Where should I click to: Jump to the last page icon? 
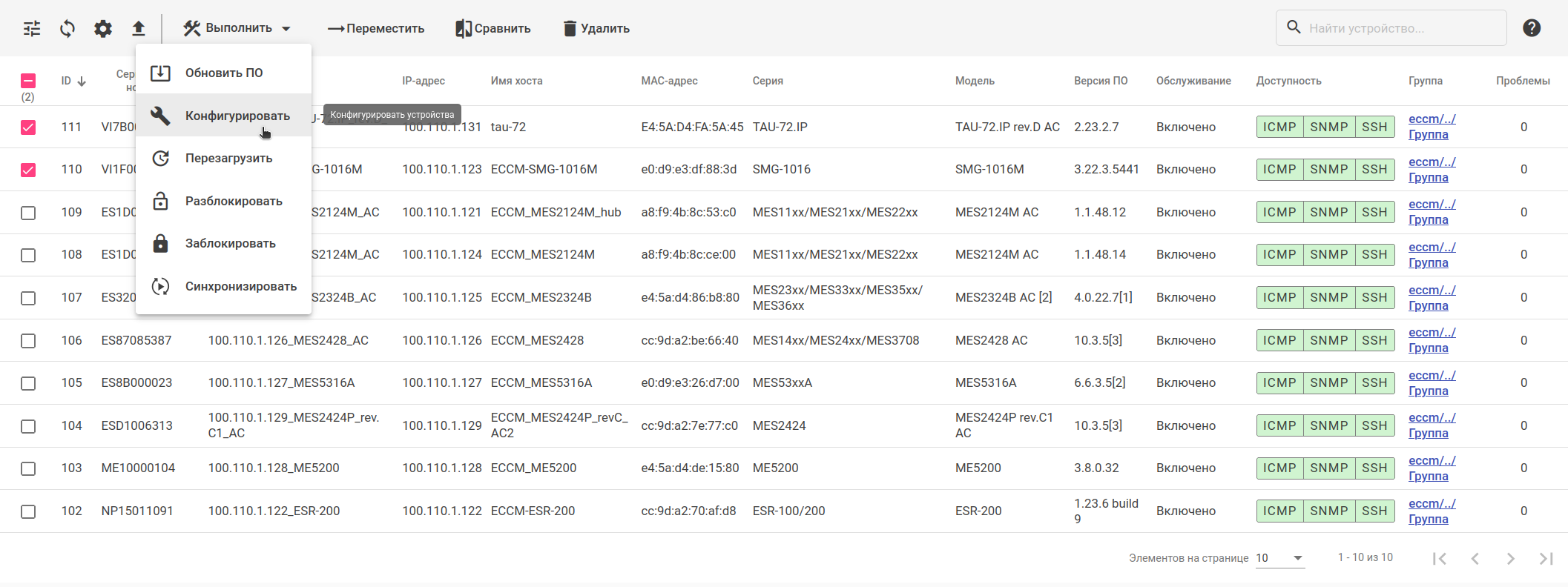coord(1546,558)
